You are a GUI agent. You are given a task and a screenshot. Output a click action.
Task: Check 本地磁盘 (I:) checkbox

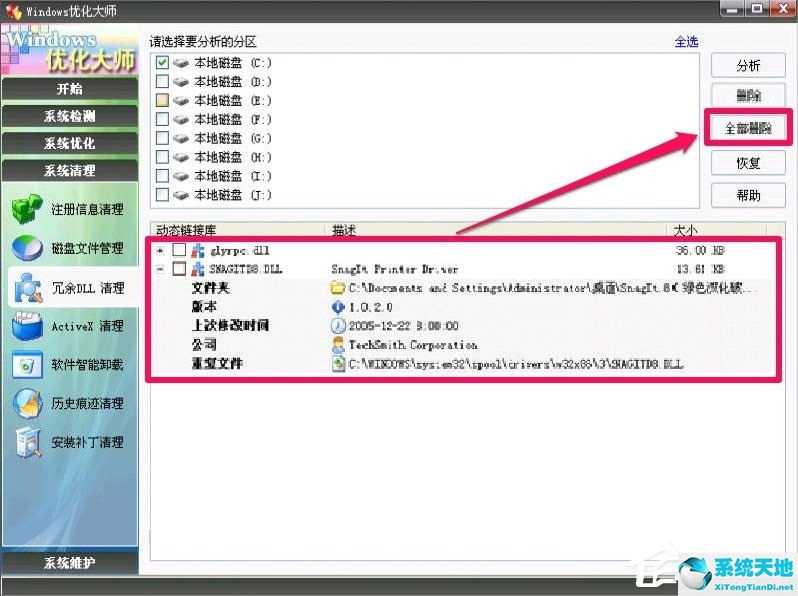click(x=162, y=176)
